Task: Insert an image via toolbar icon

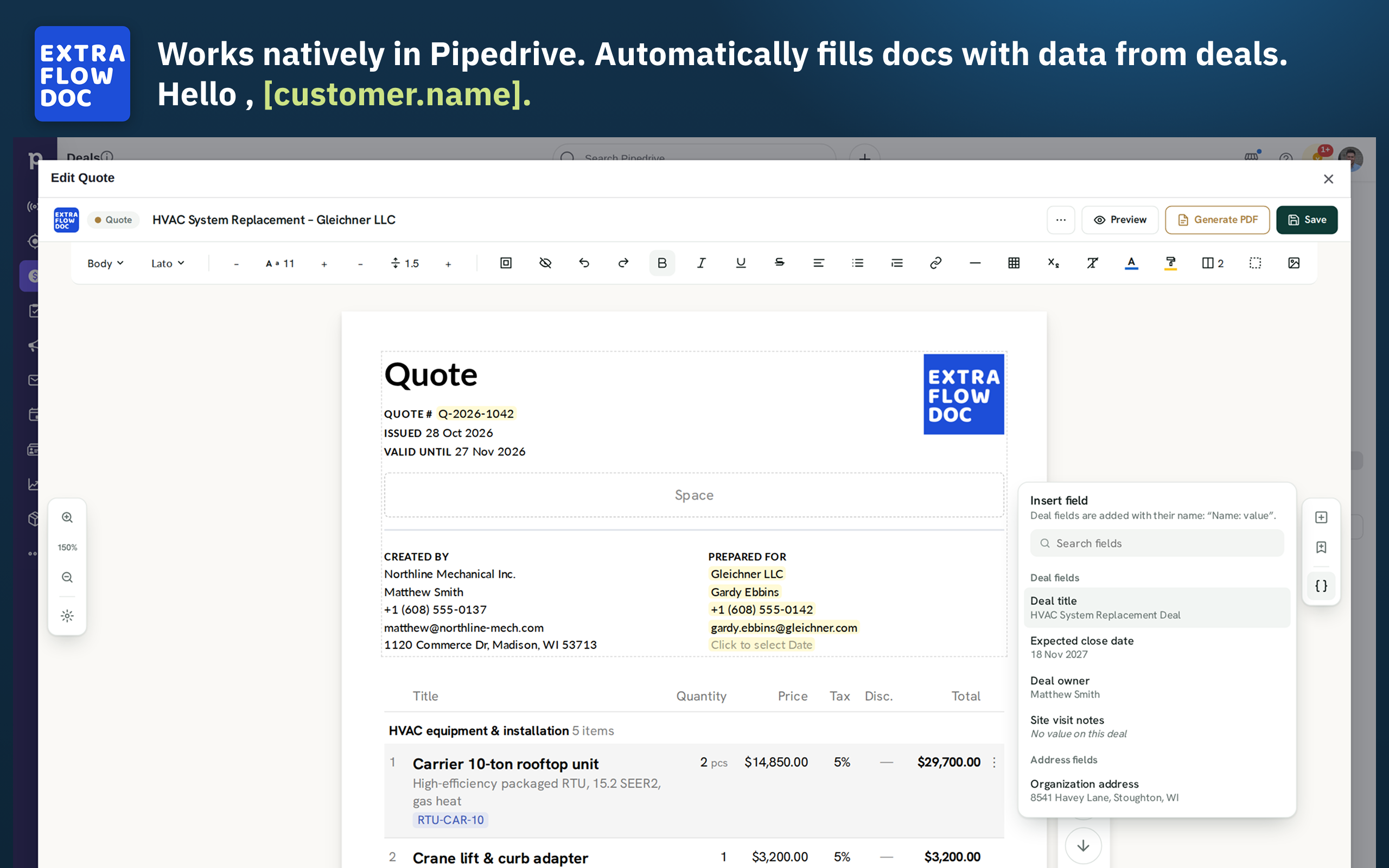Action: point(1294,263)
